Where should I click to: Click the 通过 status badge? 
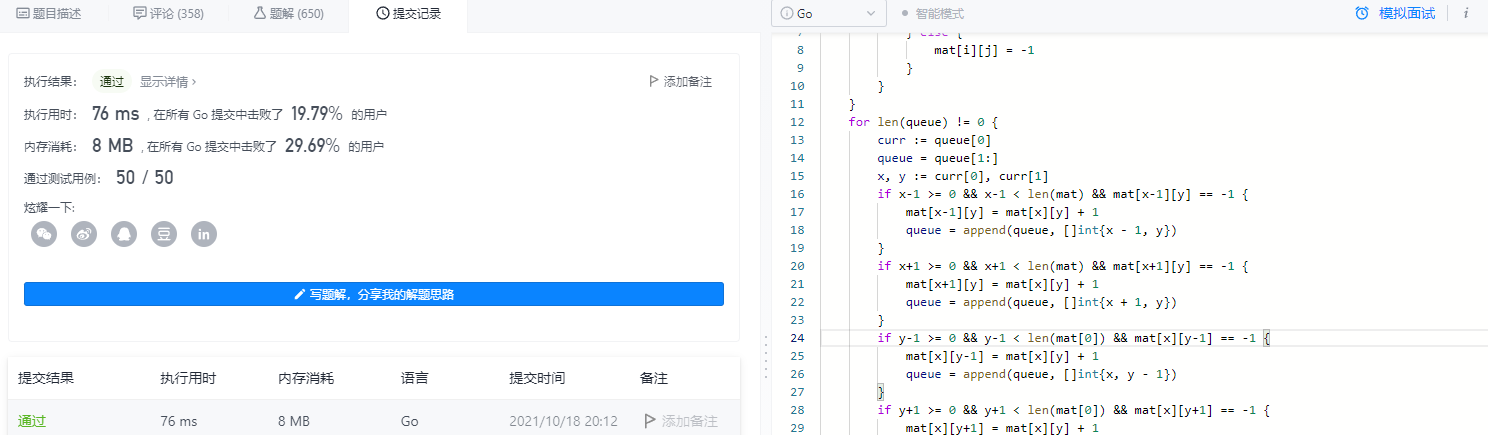click(x=111, y=82)
